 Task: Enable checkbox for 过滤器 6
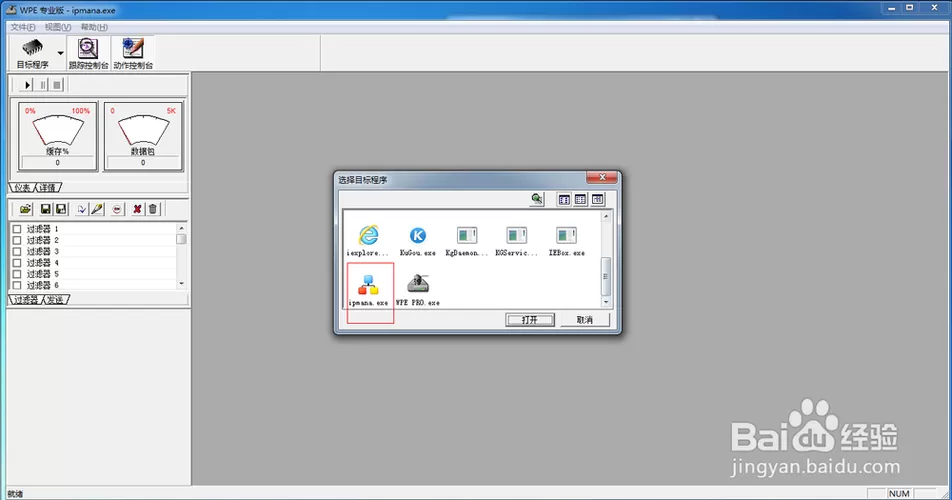click(x=17, y=285)
